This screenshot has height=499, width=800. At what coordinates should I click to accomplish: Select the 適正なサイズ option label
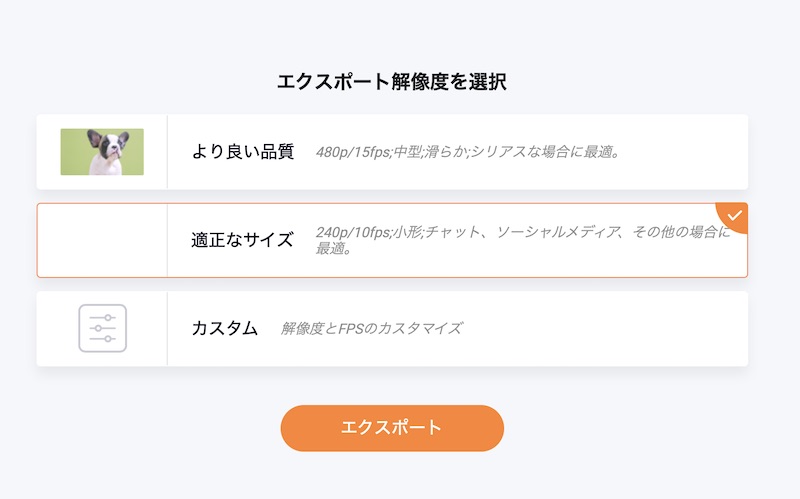pyautogui.click(x=242, y=240)
